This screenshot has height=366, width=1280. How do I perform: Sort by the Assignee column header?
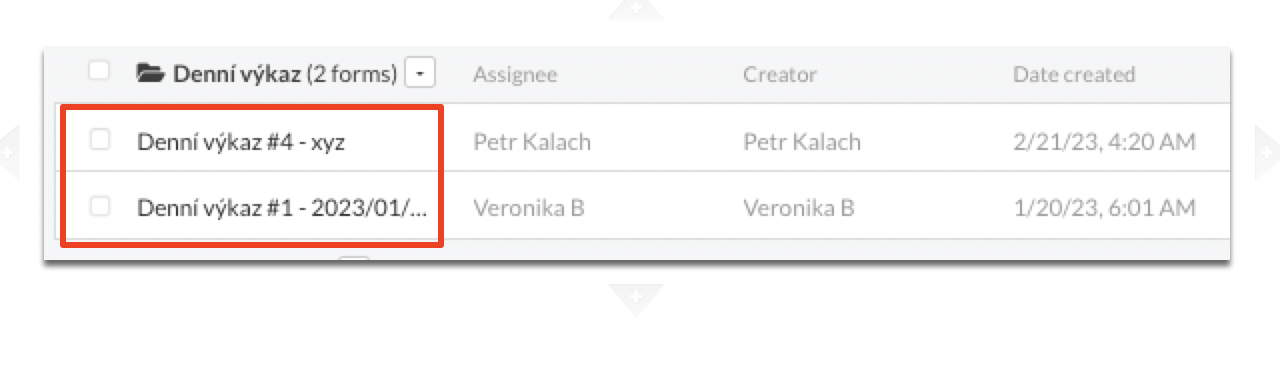515,74
